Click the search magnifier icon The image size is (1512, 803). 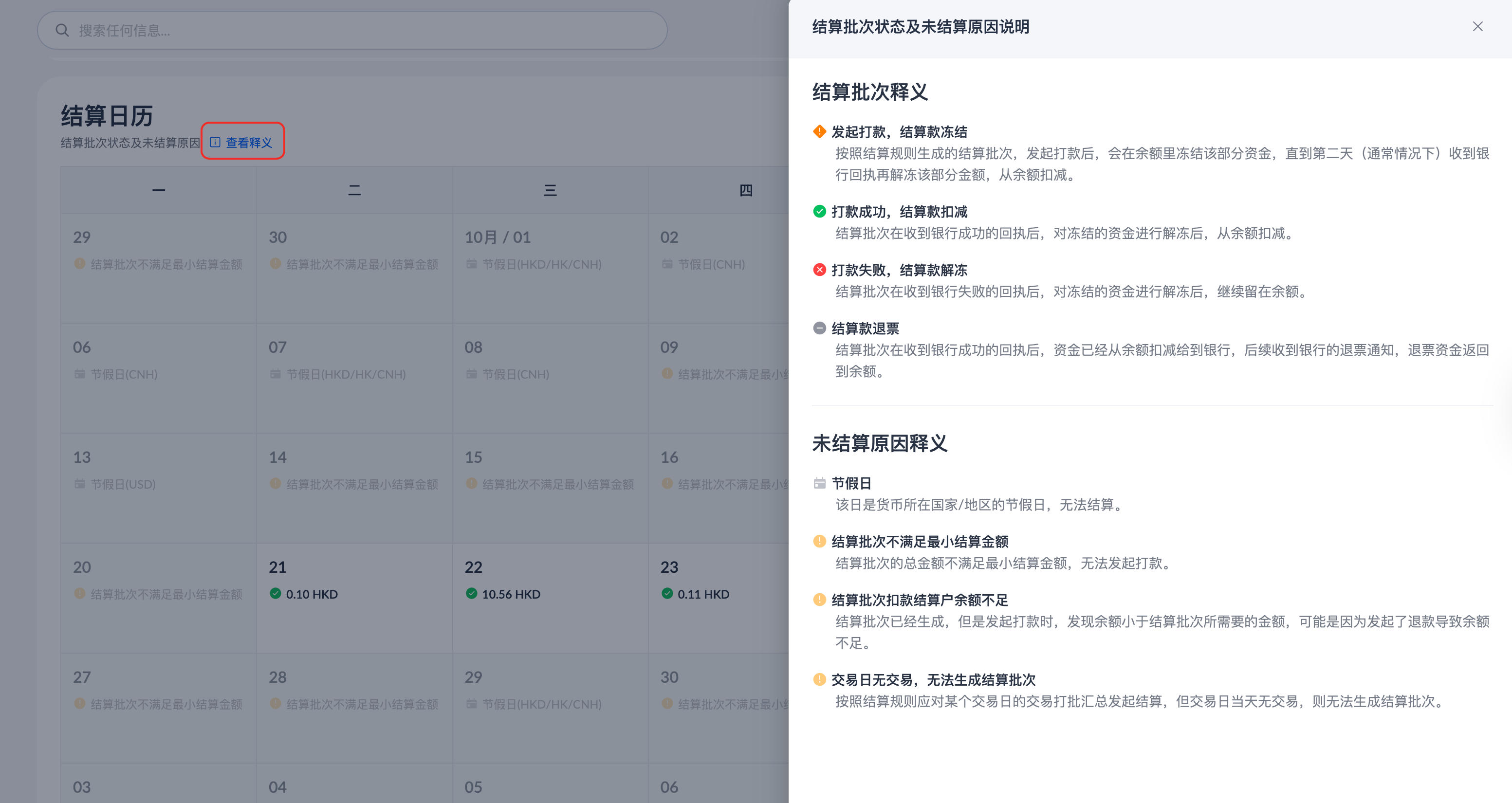pyautogui.click(x=62, y=31)
